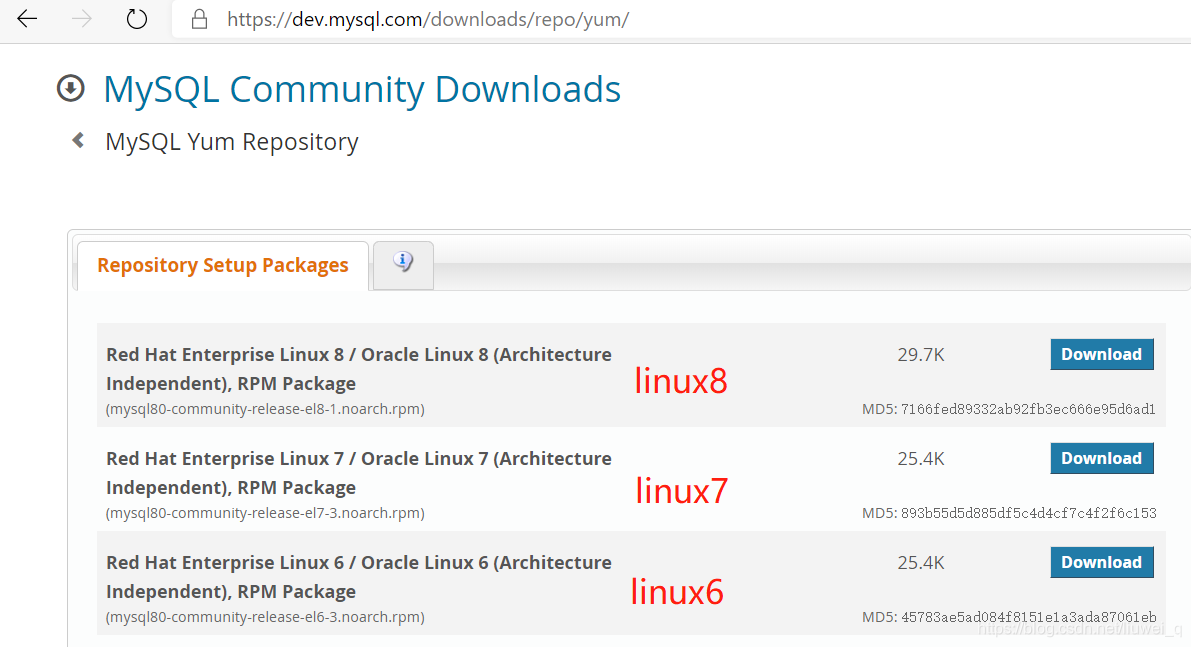1191x647 pixels.
Task: Click Red Hat Enterprise Linux 6 package title
Action: (x=359, y=577)
